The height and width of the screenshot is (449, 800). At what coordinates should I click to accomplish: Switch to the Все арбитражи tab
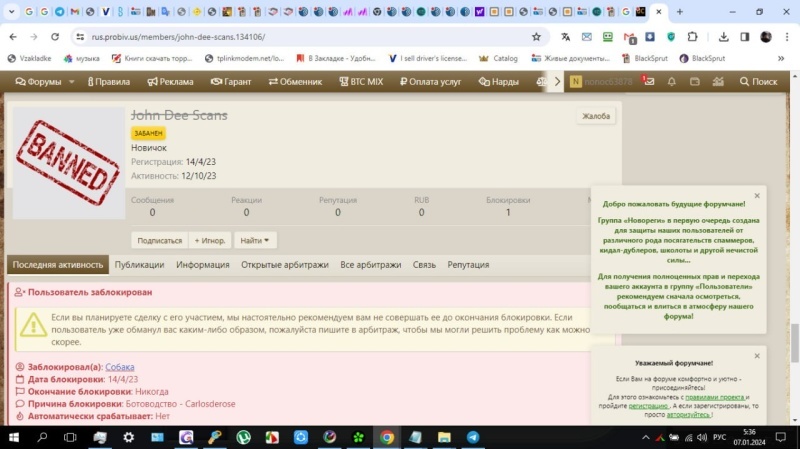[370, 265]
